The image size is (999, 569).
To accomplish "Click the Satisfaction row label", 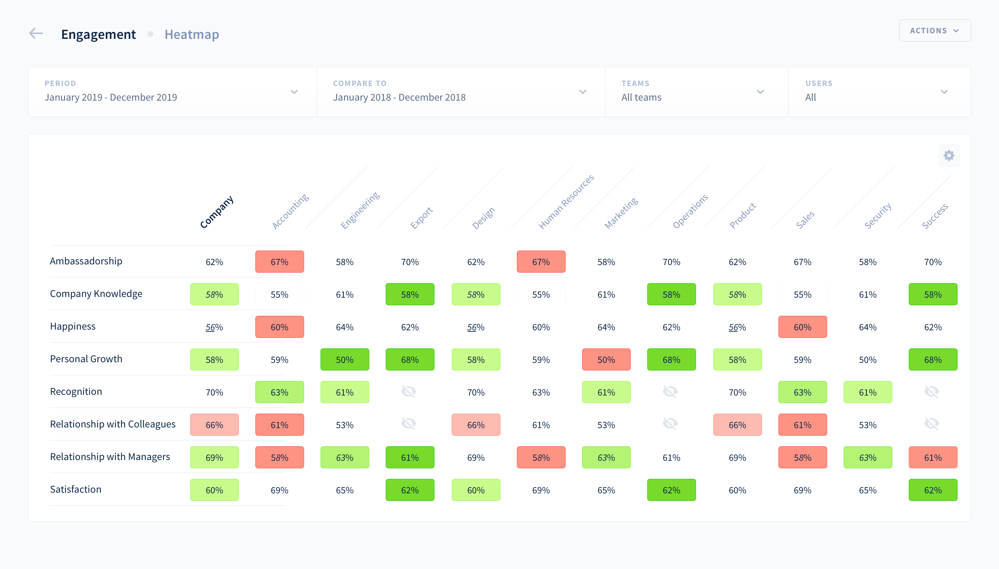I will [x=76, y=489].
